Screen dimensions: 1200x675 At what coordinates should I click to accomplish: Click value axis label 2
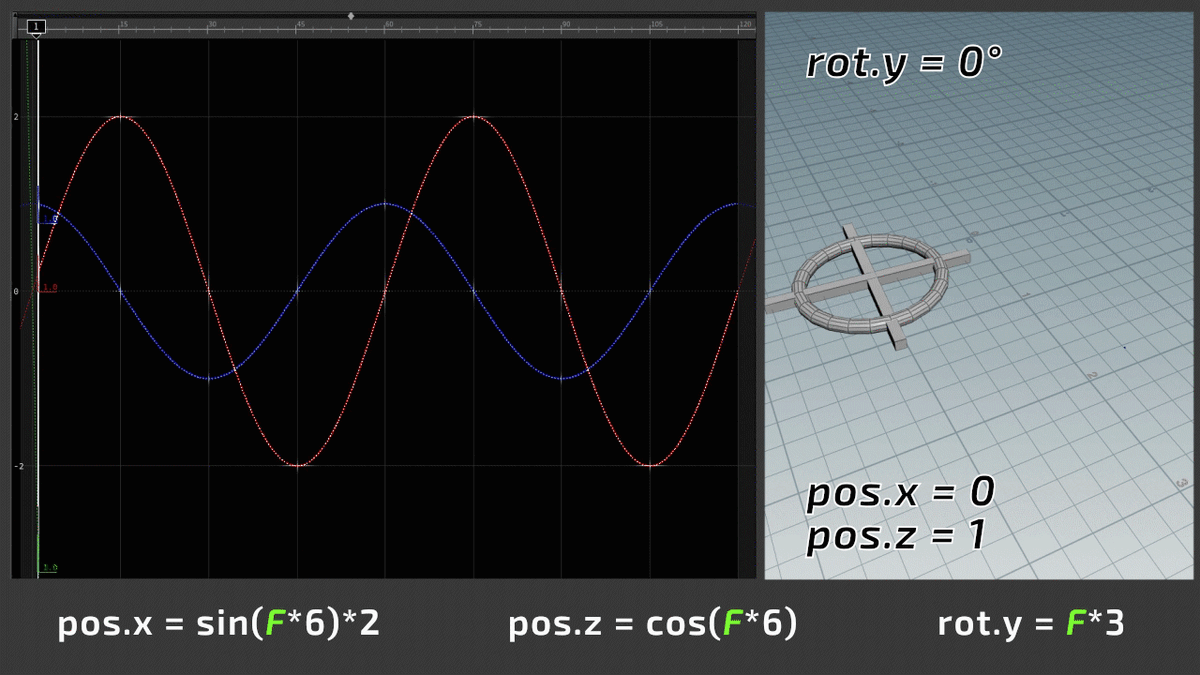pyautogui.click(x=16, y=117)
